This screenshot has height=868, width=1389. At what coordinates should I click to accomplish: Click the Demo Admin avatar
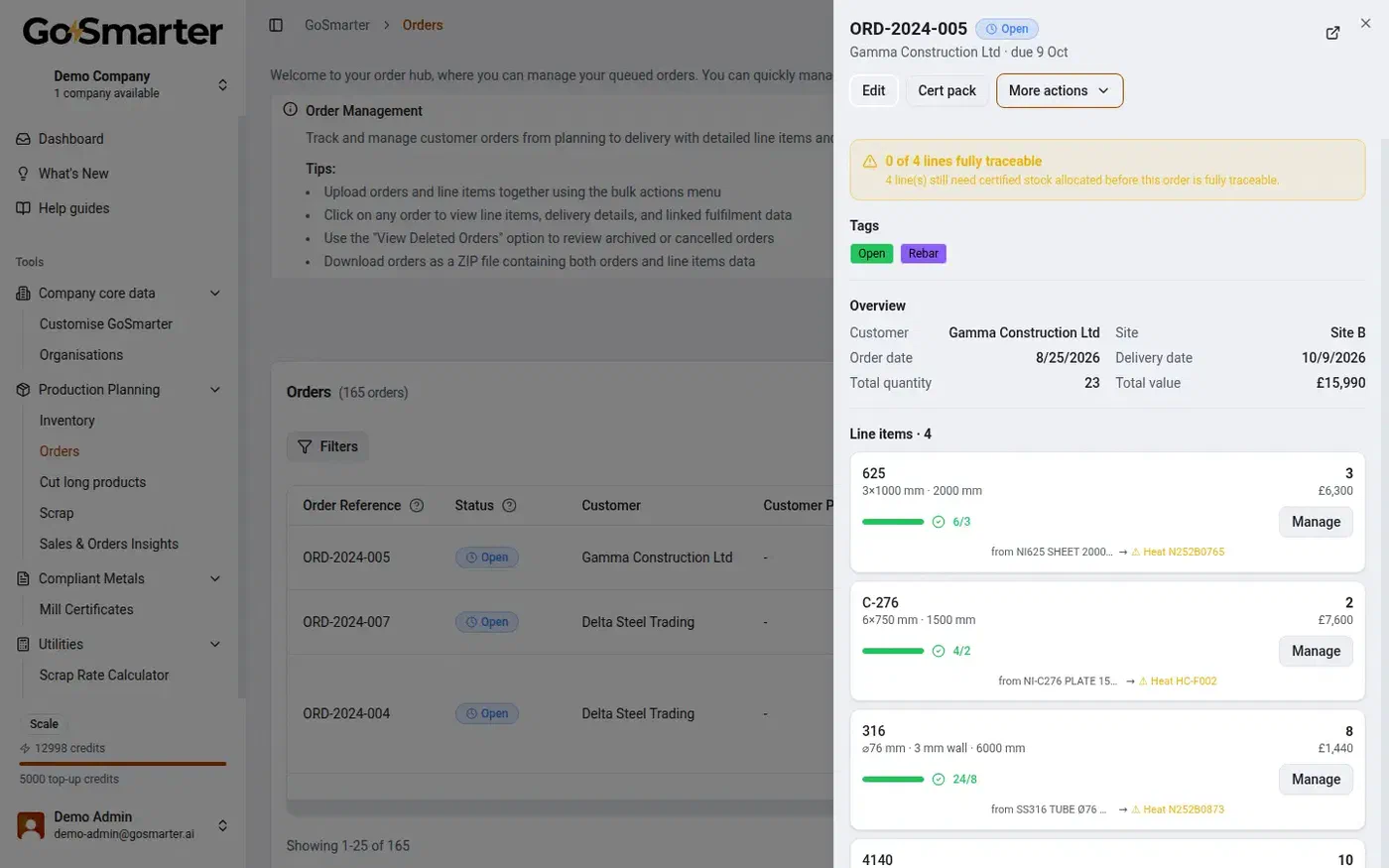pyautogui.click(x=31, y=825)
